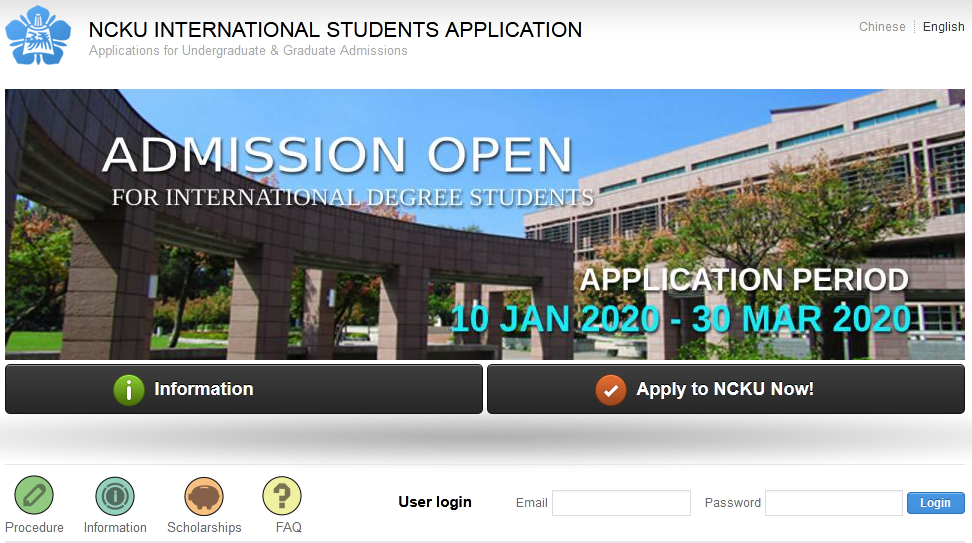972x543 pixels.
Task: Click the blue Login button
Action: click(x=935, y=503)
